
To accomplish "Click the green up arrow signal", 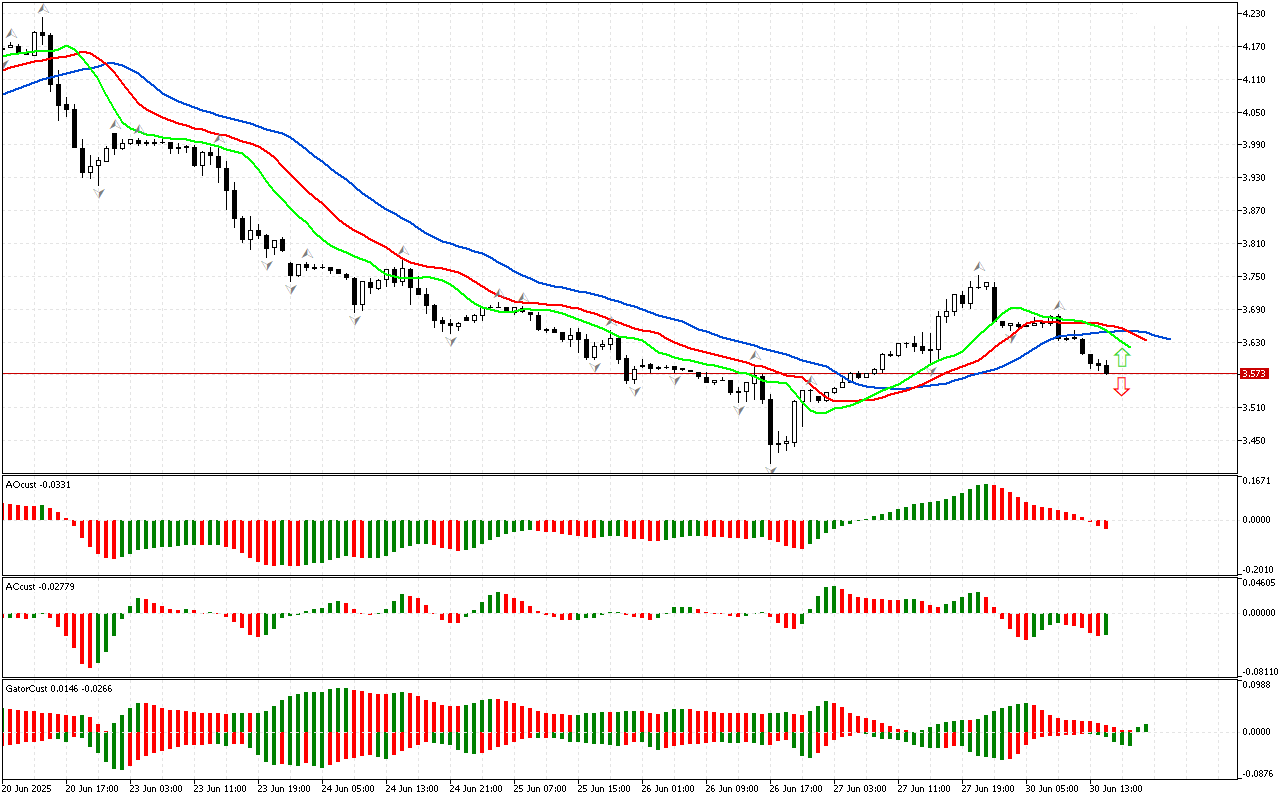I will point(1122,359).
